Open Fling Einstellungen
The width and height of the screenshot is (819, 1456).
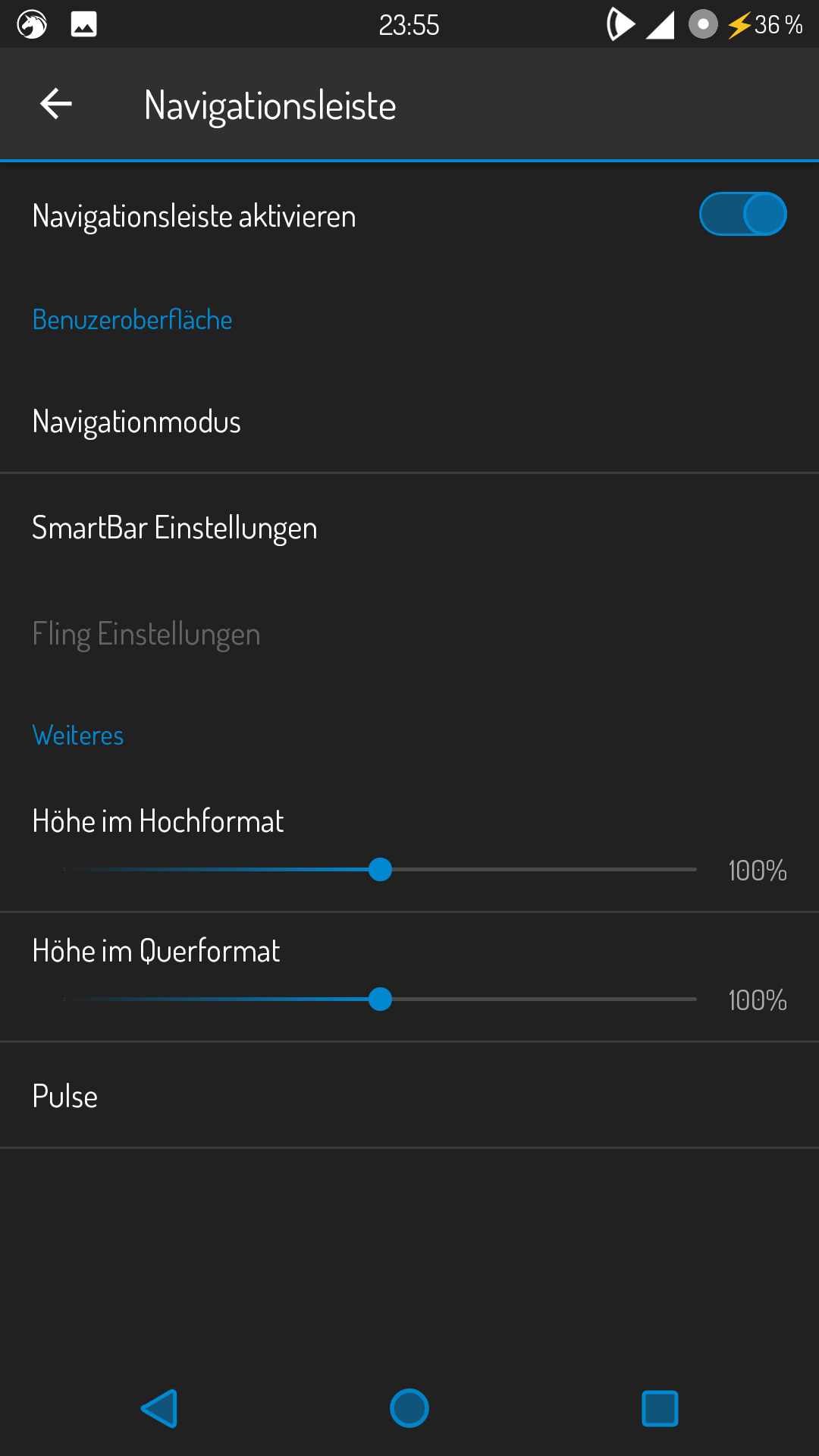[146, 634]
